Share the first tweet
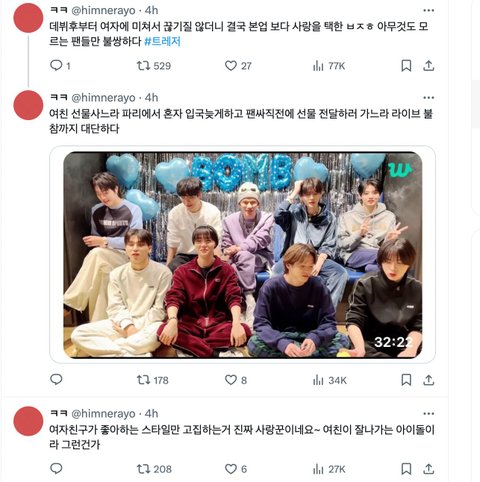The height and width of the screenshot is (482, 480). click(428, 66)
